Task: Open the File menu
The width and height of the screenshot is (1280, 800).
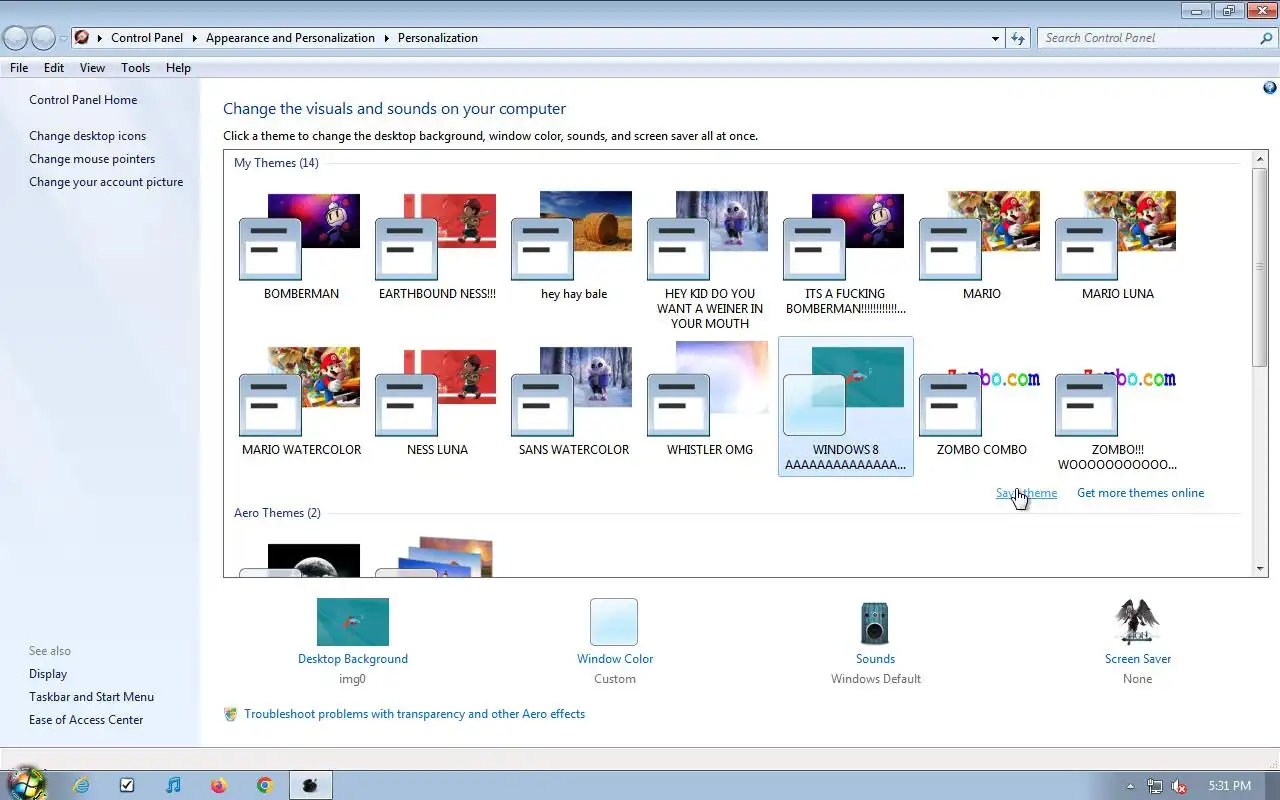Action: coord(19,68)
